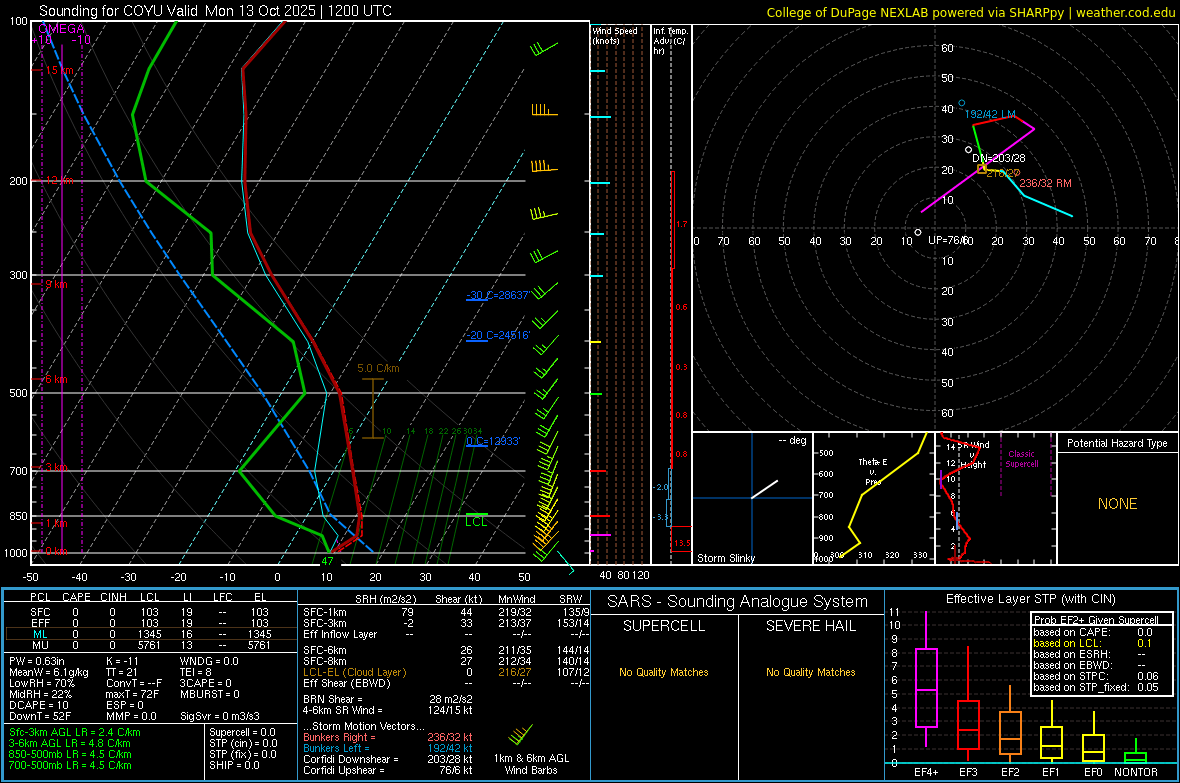The height and width of the screenshot is (783, 1180).
Task: Click the SHIP = 0.0 value
Action: tap(234, 765)
